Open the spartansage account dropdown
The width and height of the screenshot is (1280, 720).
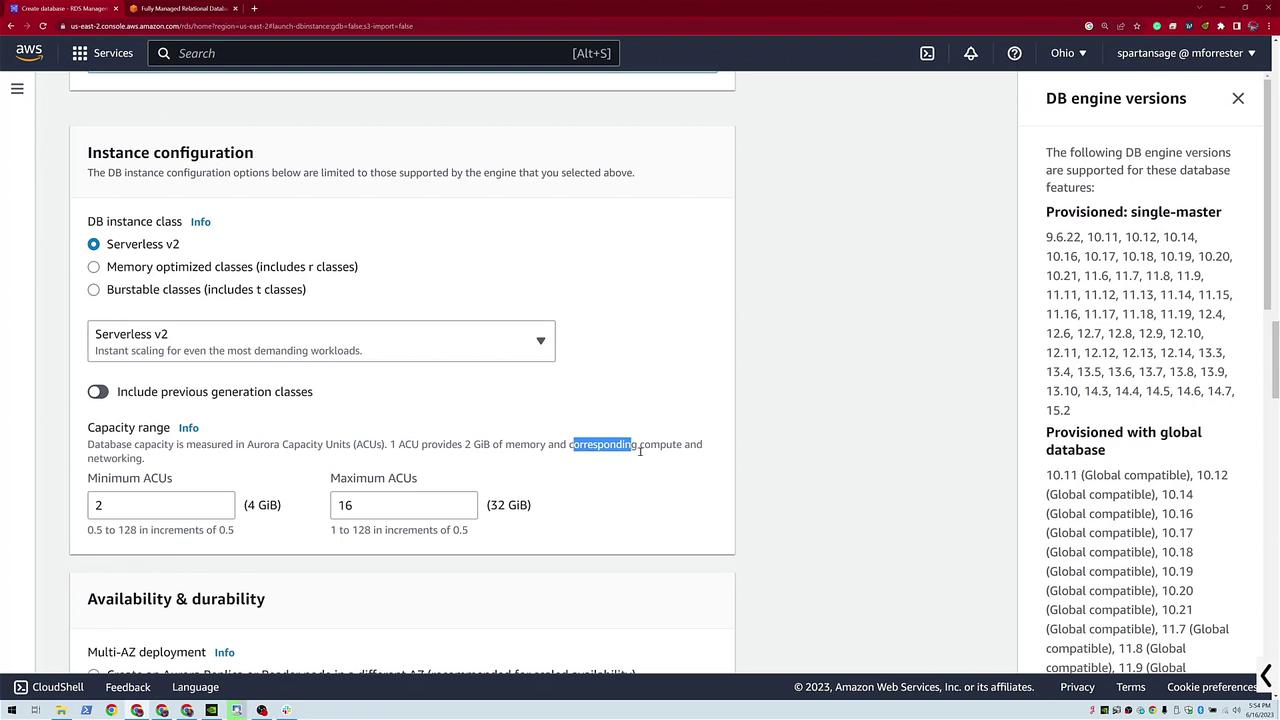[x=1186, y=53]
